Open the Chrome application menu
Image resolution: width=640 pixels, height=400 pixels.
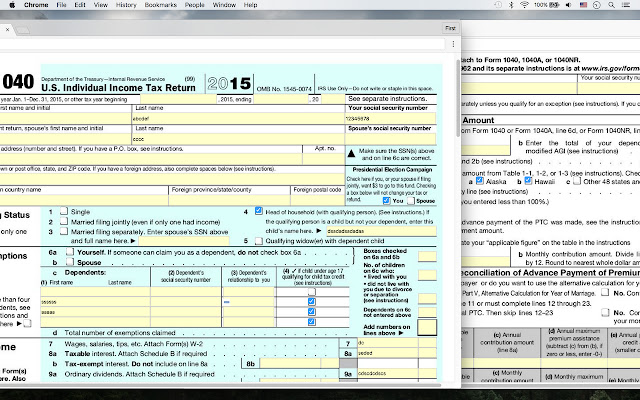pyautogui.click(x=36, y=5)
